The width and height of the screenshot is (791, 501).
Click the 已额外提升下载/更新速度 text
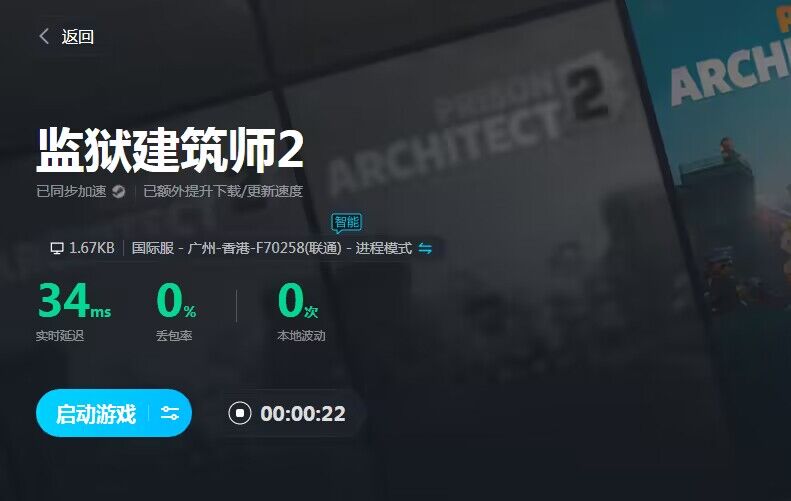coord(223,191)
